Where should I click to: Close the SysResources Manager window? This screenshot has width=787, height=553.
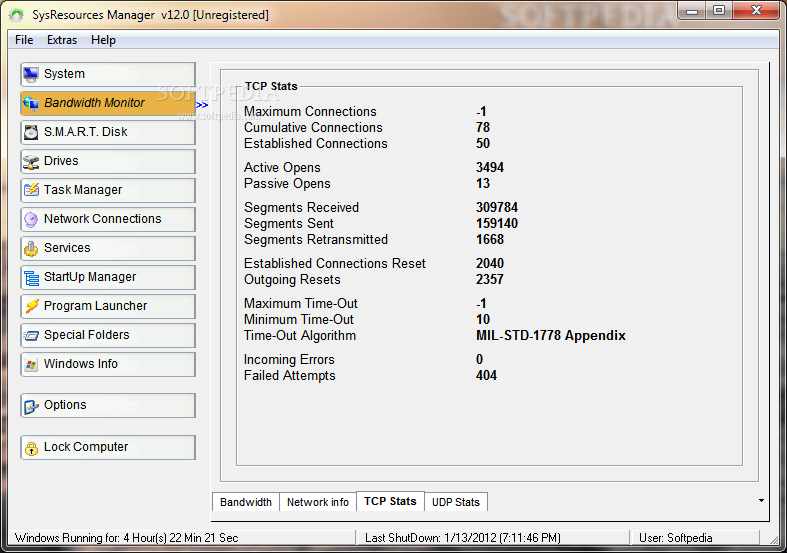756,11
